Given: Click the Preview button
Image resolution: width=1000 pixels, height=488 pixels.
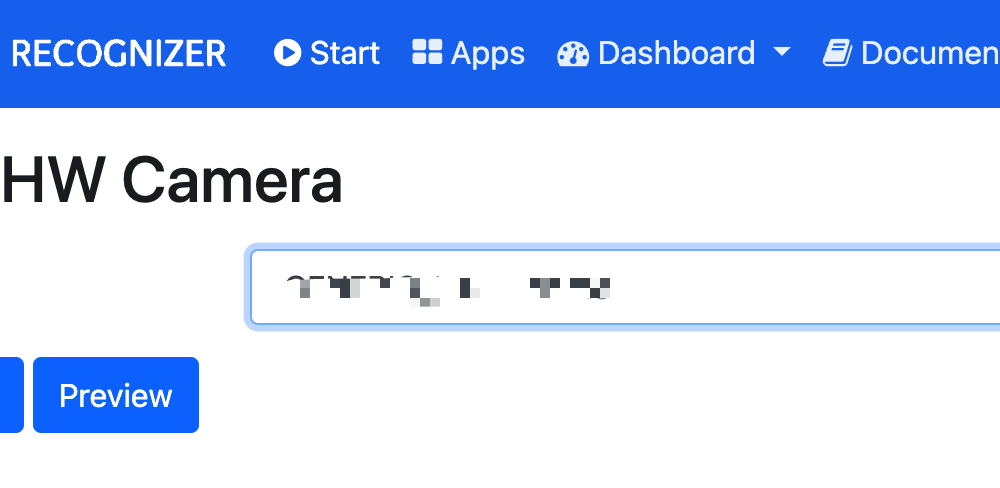Looking at the screenshot, I should [x=116, y=395].
